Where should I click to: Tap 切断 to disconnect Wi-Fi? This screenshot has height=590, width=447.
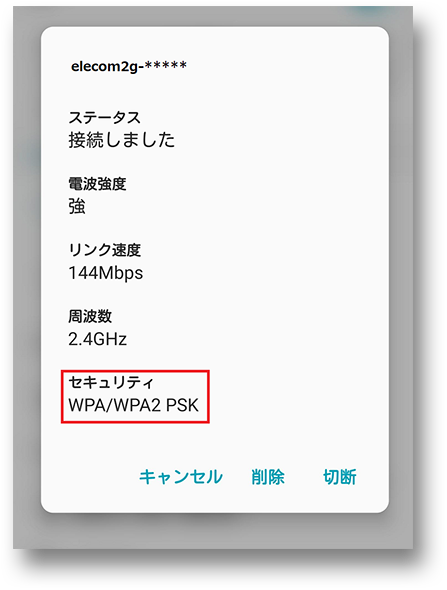(x=339, y=476)
